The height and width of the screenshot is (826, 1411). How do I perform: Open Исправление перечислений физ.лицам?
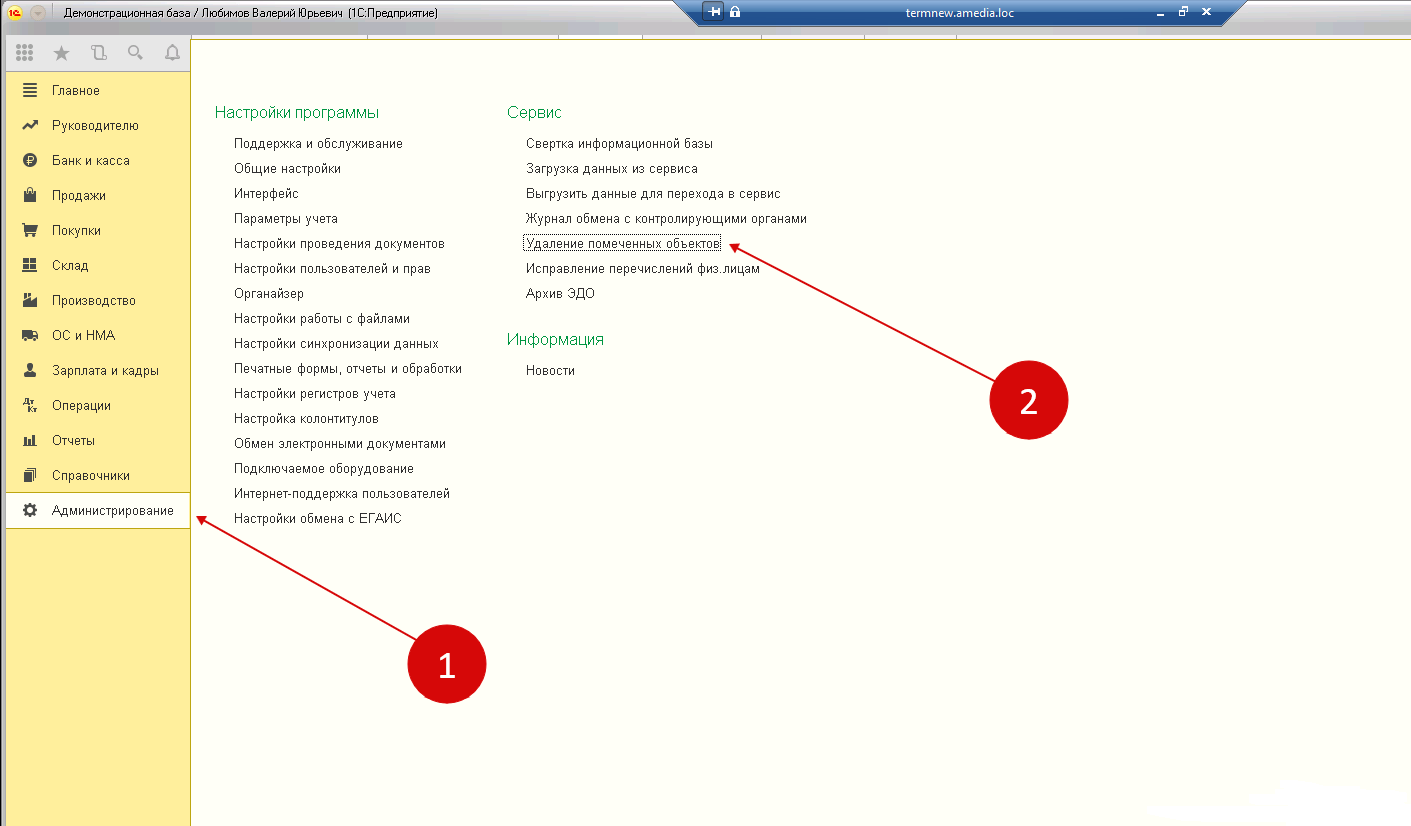[x=643, y=268]
